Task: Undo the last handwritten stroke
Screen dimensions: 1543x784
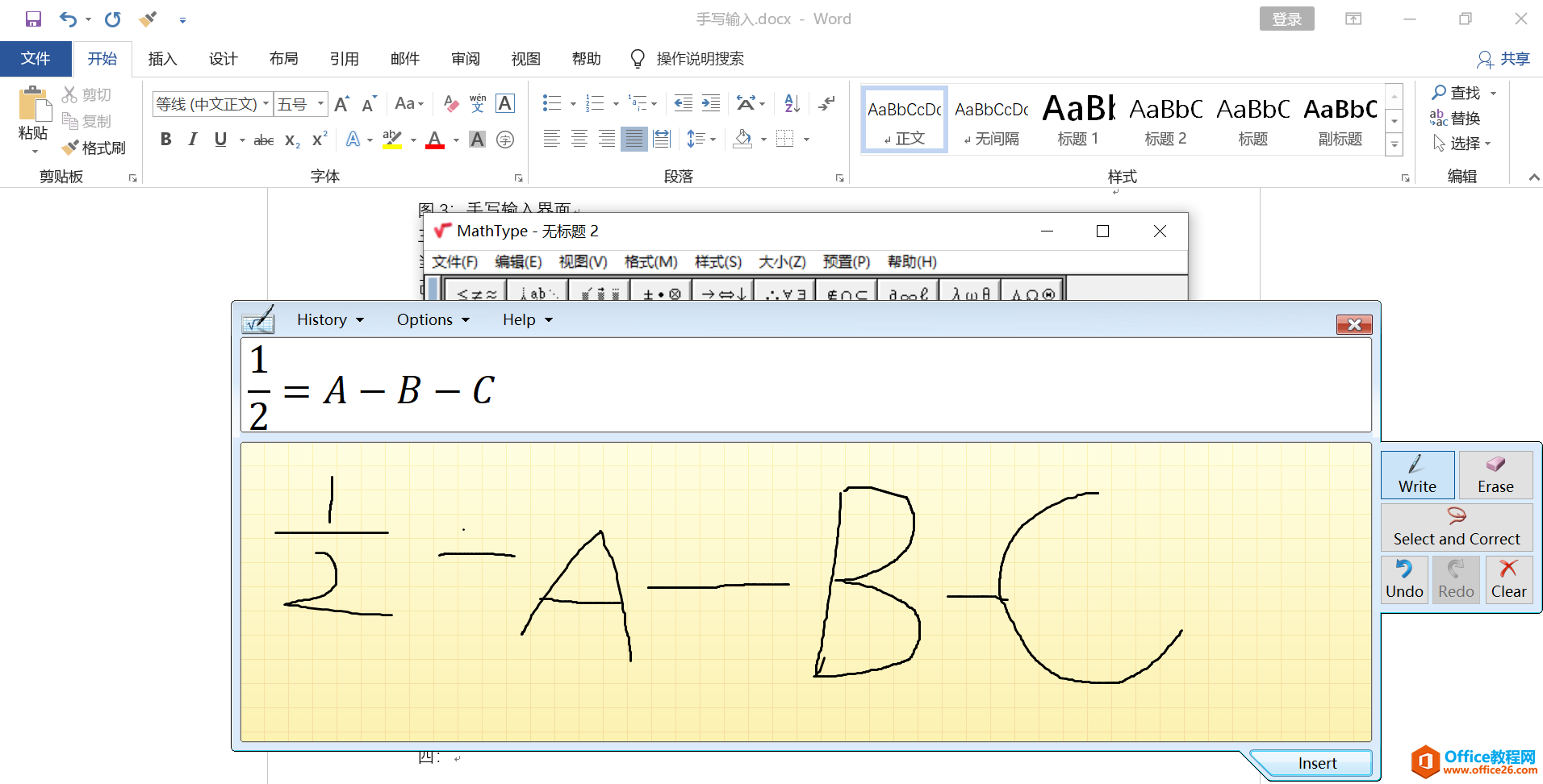Action: click(1404, 579)
